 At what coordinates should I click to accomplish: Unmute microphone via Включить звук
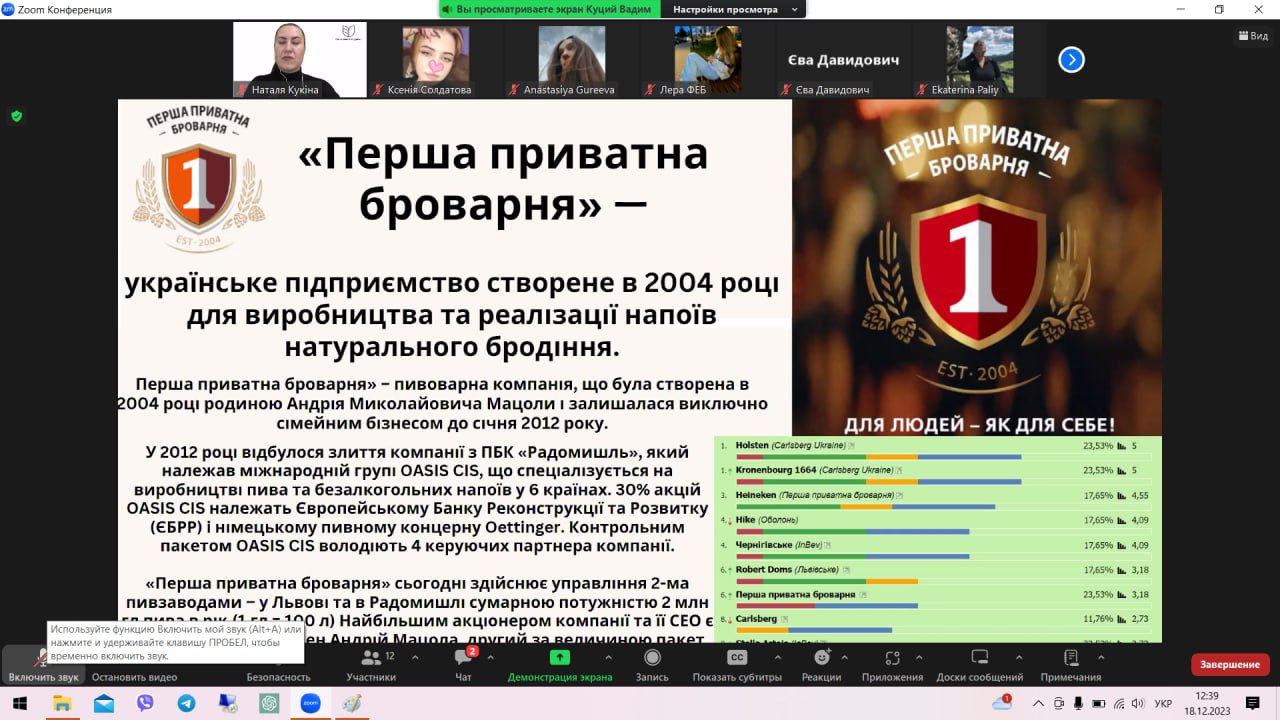(42, 659)
